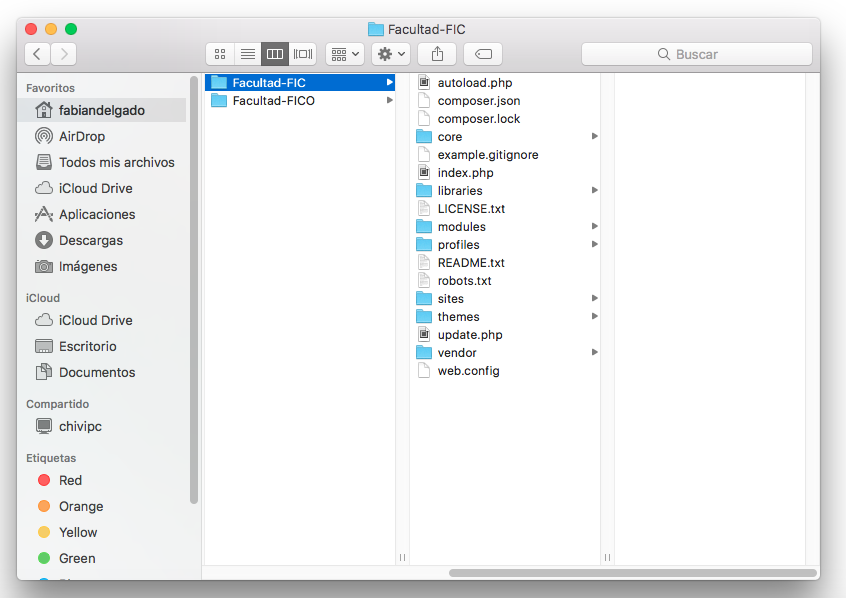This screenshot has height=598, width=846.
Task: Open Descargas in the sidebar
Action: coord(90,240)
